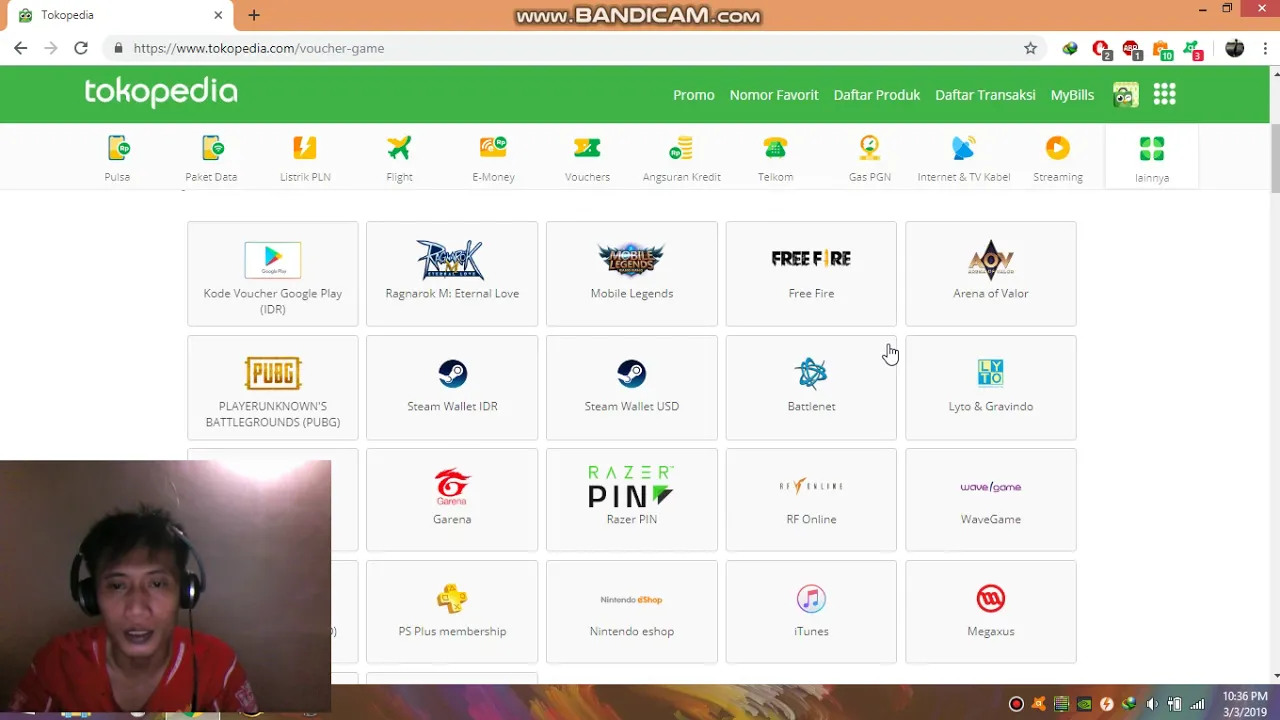Open Angsuran Kredit category

[x=681, y=158]
